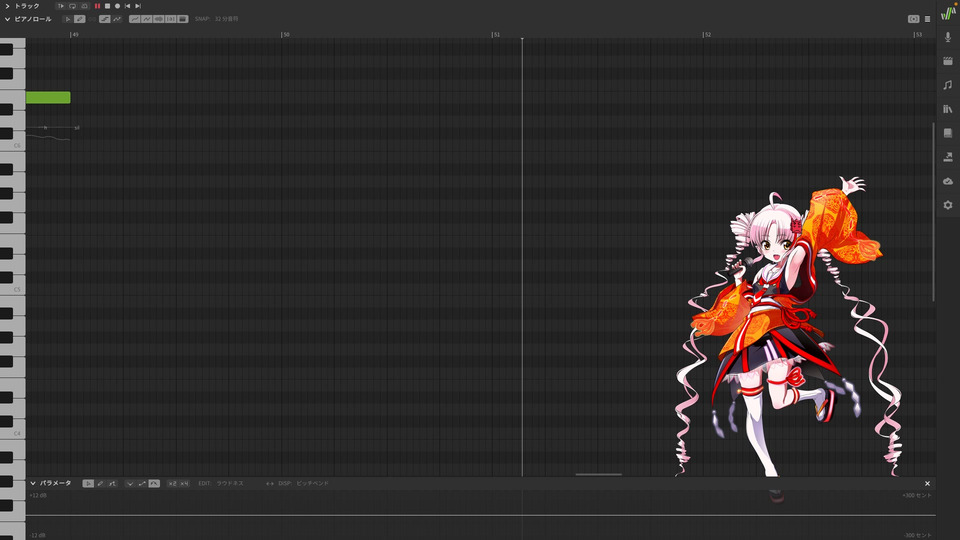This screenshot has height=540, width=960.
Task: Click the Synthesizer V logo icon
Action: point(948,12)
